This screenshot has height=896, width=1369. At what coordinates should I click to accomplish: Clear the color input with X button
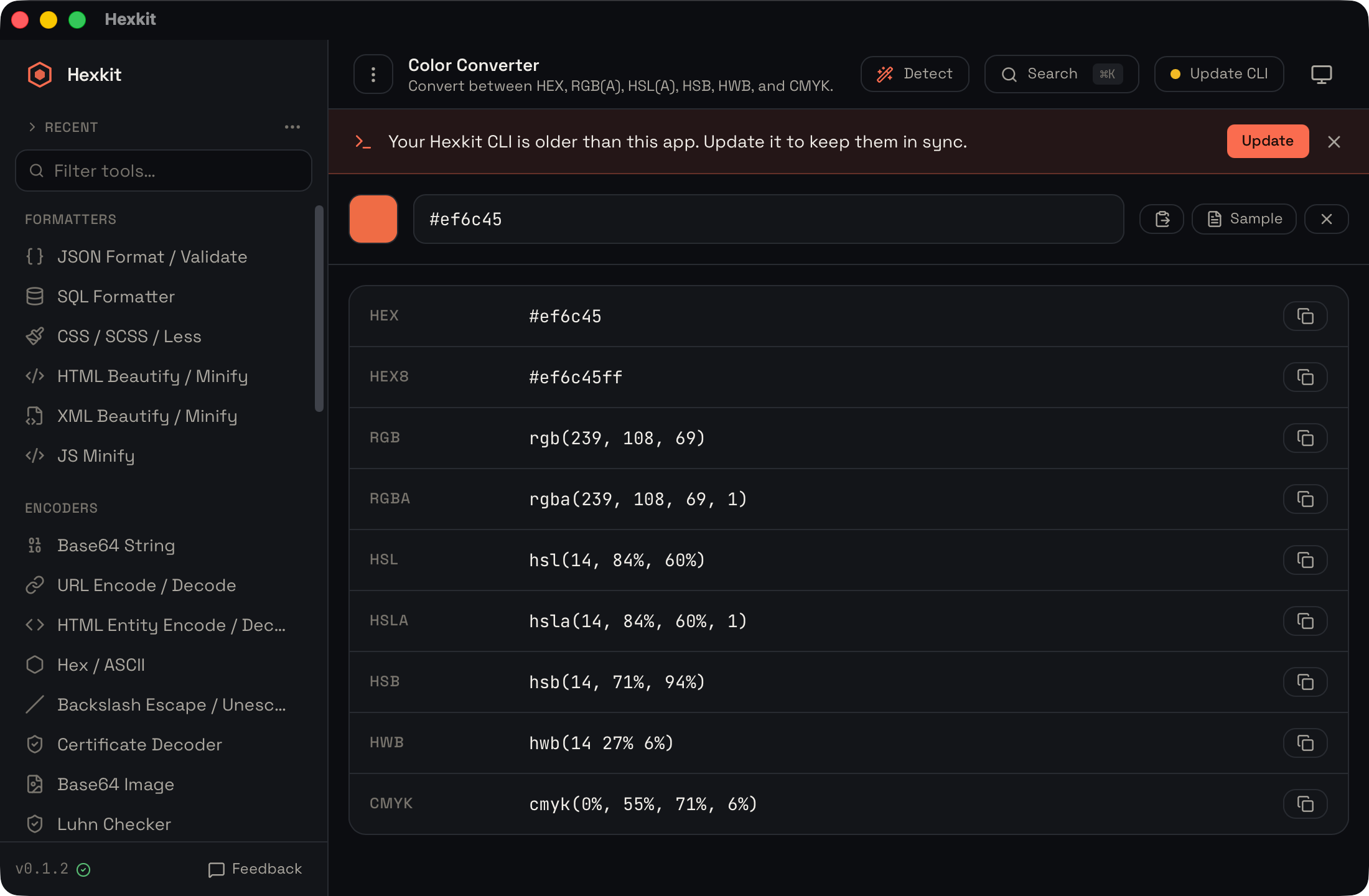point(1327,219)
